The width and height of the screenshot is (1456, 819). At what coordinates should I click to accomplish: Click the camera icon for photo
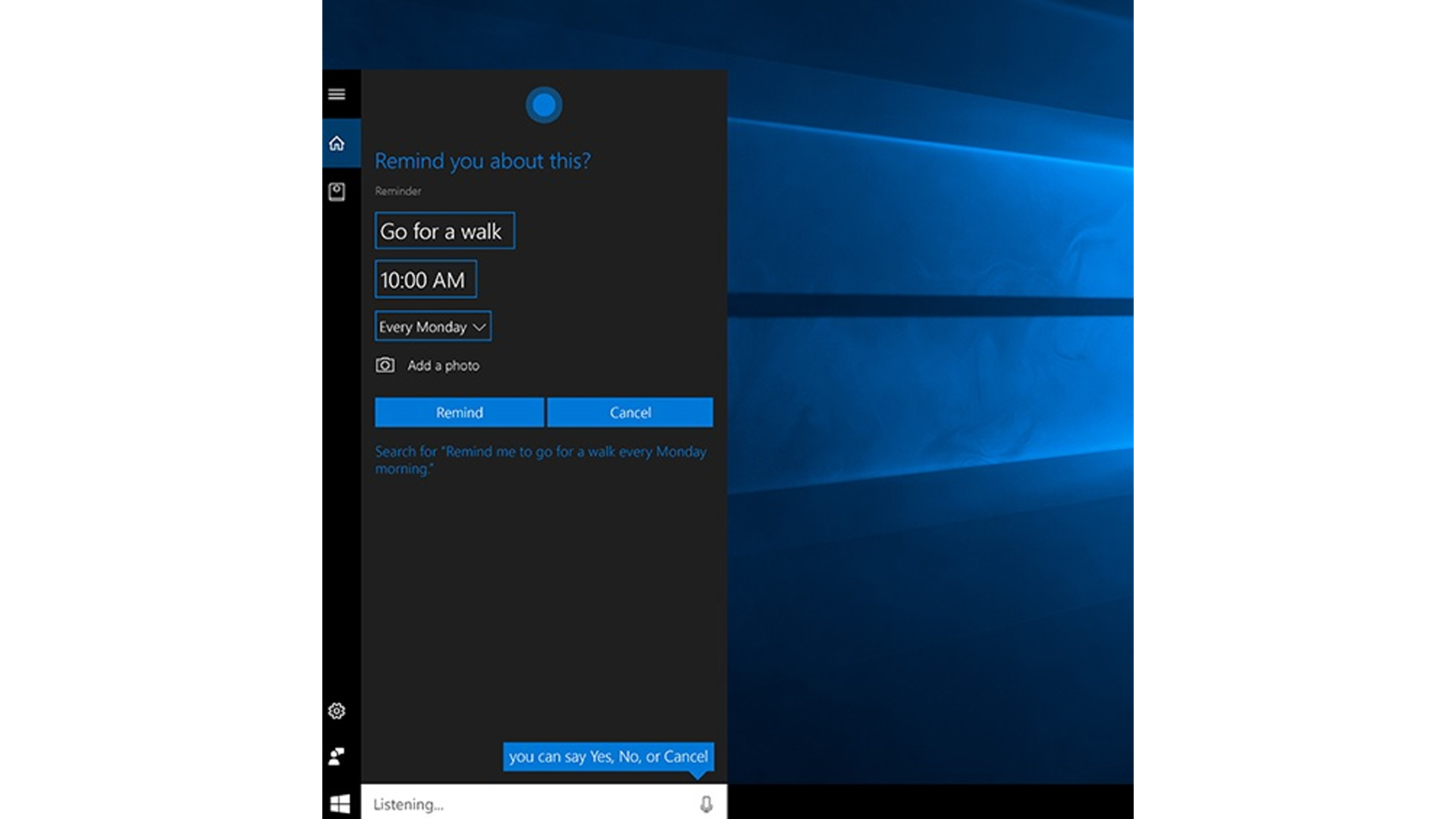click(x=385, y=366)
